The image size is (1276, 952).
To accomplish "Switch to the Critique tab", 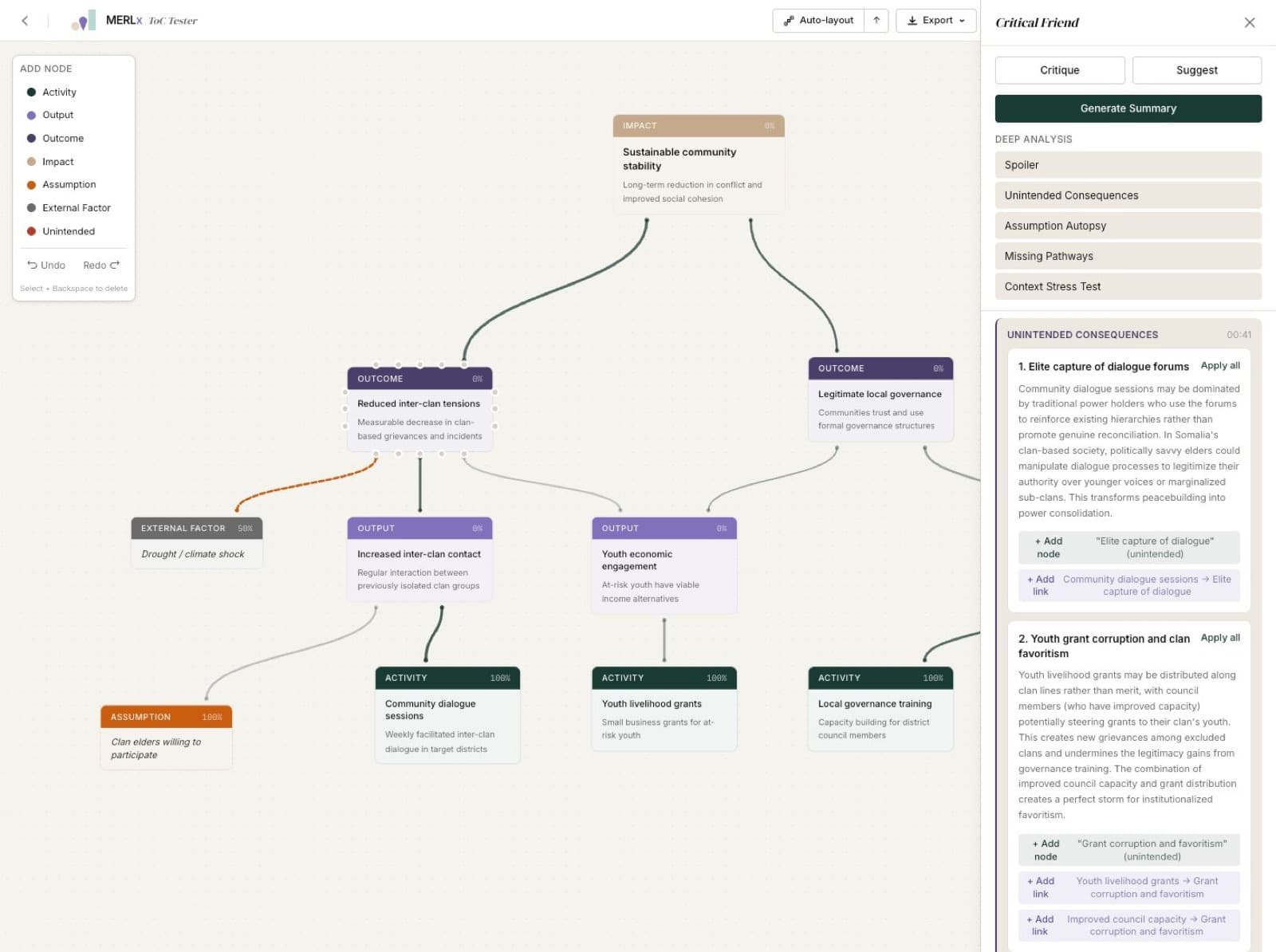I will coord(1059,70).
